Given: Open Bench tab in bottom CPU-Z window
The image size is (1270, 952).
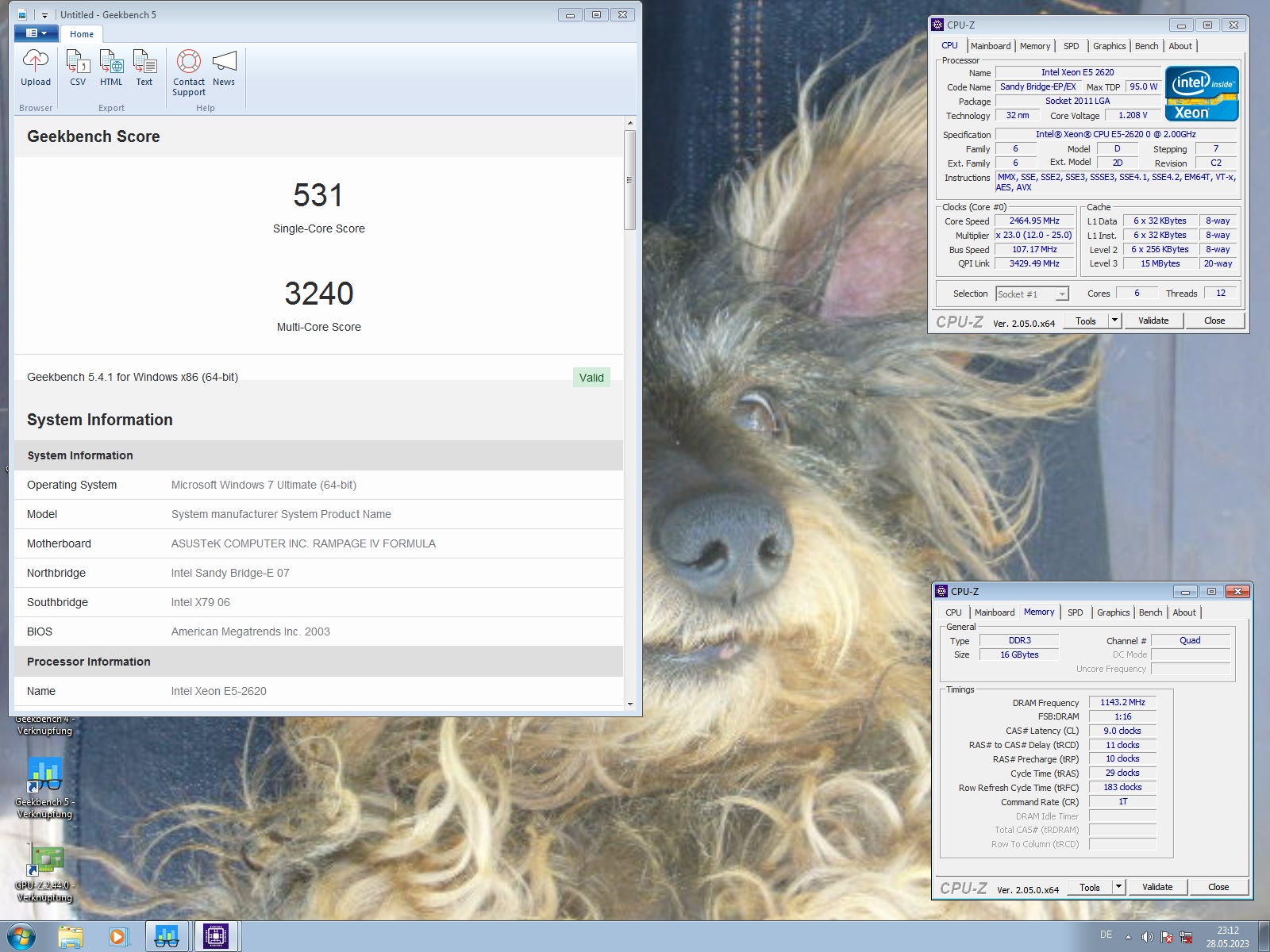Looking at the screenshot, I should coord(1151,612).
